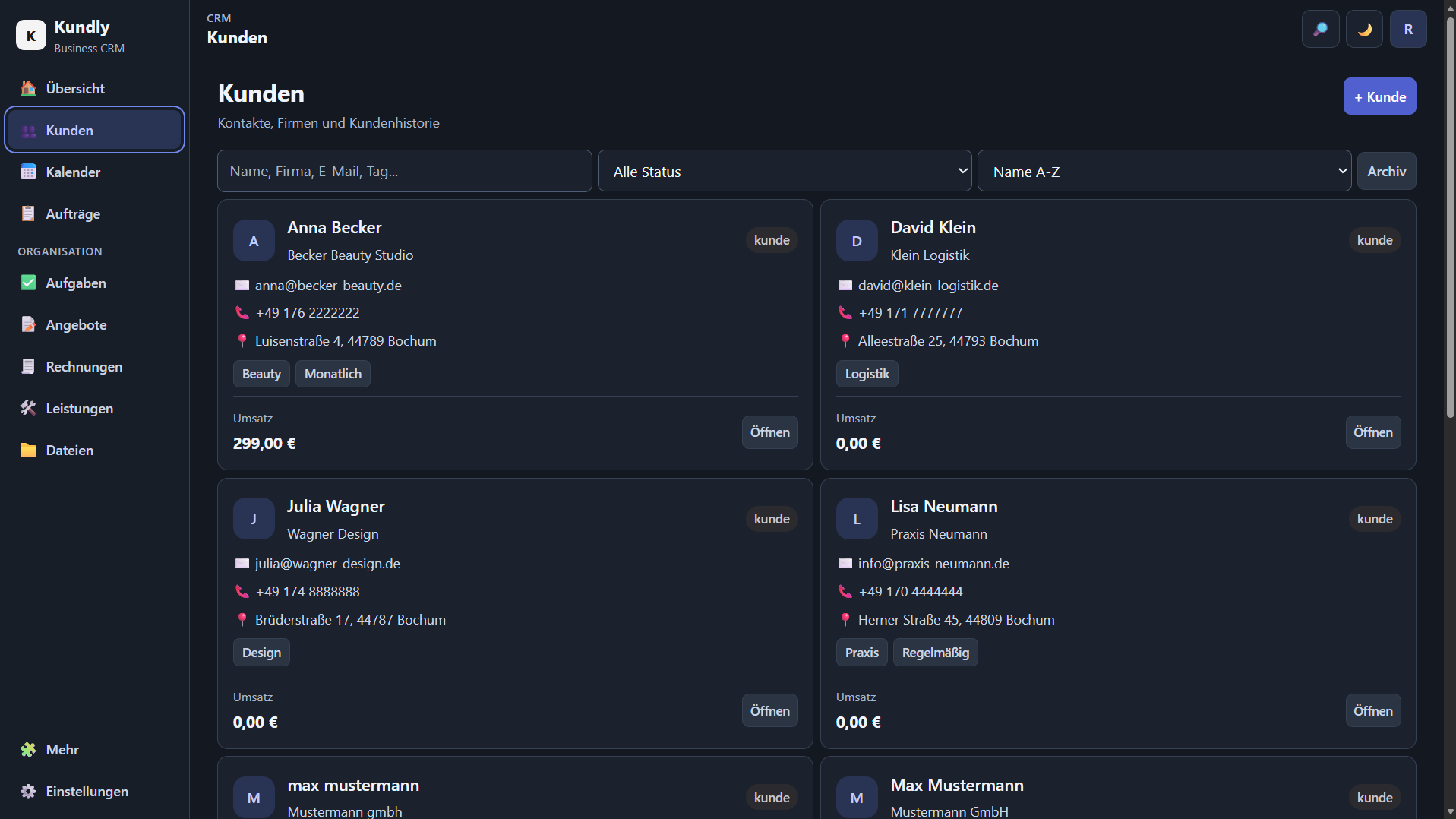The height and width of the screenshot is (819, 1456).
Task: Click phone number +49 171 7777777
Action: pyautogui.click(x=910, y=312)
